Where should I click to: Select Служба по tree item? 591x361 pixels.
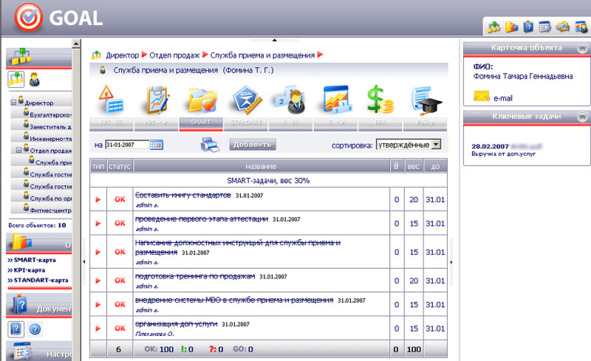click(51, 198)
